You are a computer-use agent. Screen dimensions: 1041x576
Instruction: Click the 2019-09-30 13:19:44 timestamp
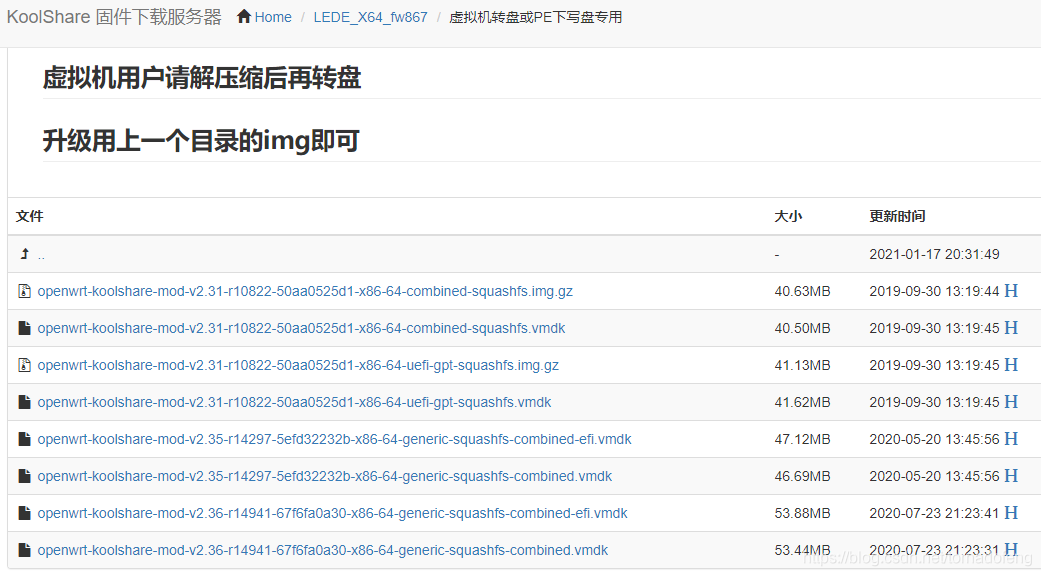point(934,291)
